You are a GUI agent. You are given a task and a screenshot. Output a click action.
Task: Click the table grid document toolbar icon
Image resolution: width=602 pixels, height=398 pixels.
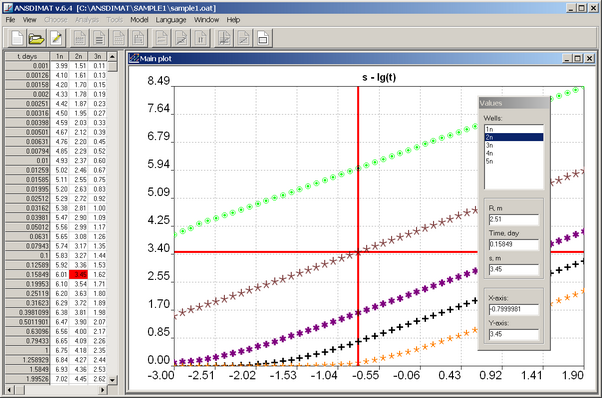119,38
